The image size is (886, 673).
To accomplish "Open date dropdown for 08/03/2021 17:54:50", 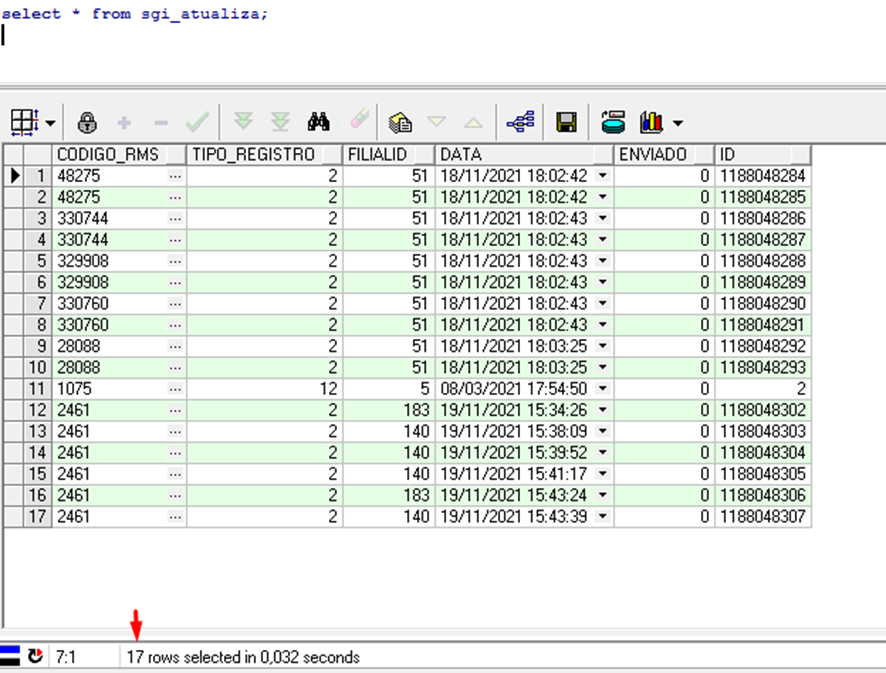I will [603, 389].
